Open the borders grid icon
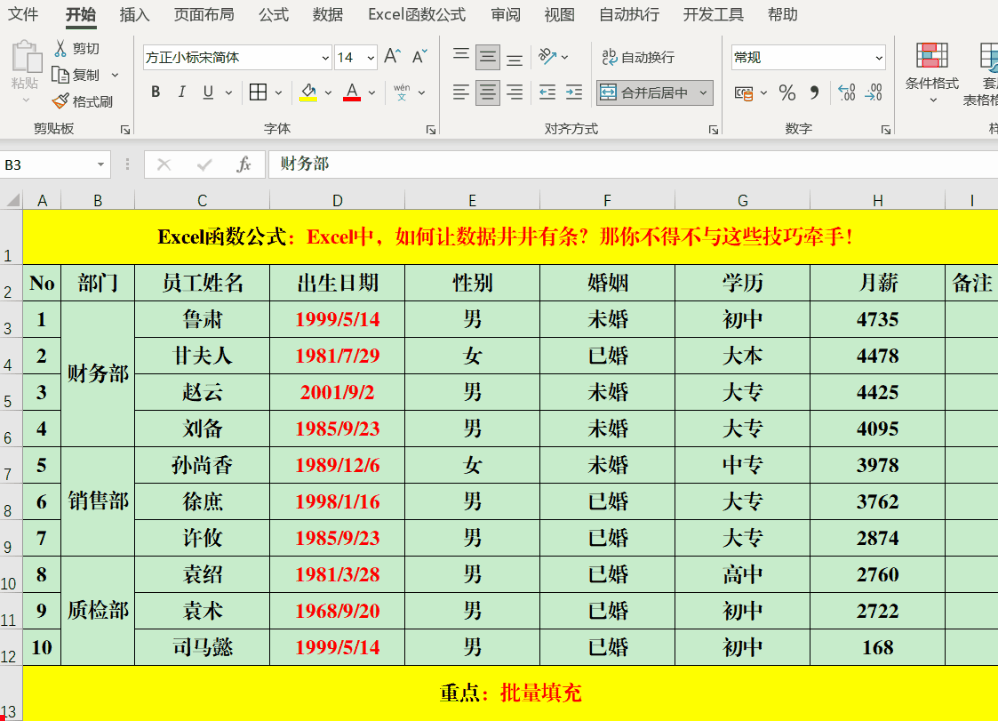998x721 pixels. pos(258,92)
